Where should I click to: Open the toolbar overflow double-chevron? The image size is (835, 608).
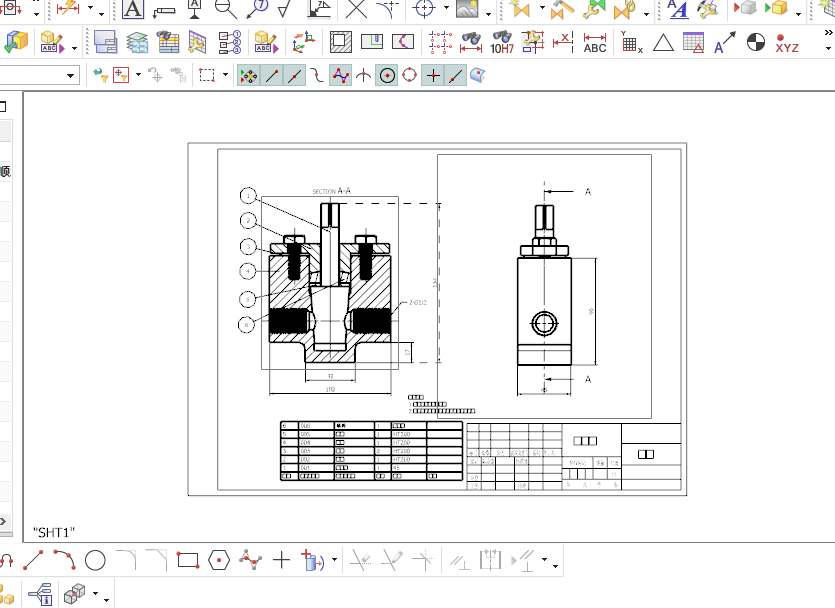click(x=828, y=32)
